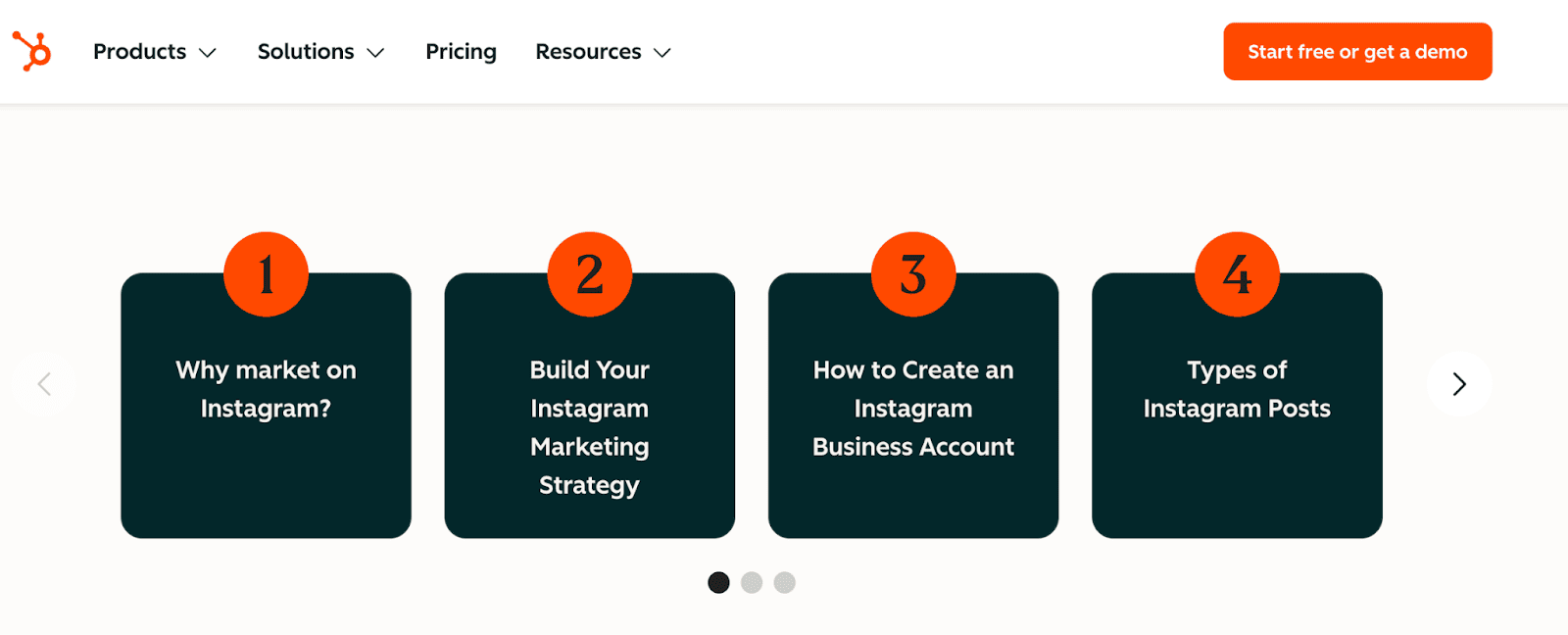This screenshot has width=1568, height=635.
Task: Open the Pricing page
Action: tap(461, 52)
